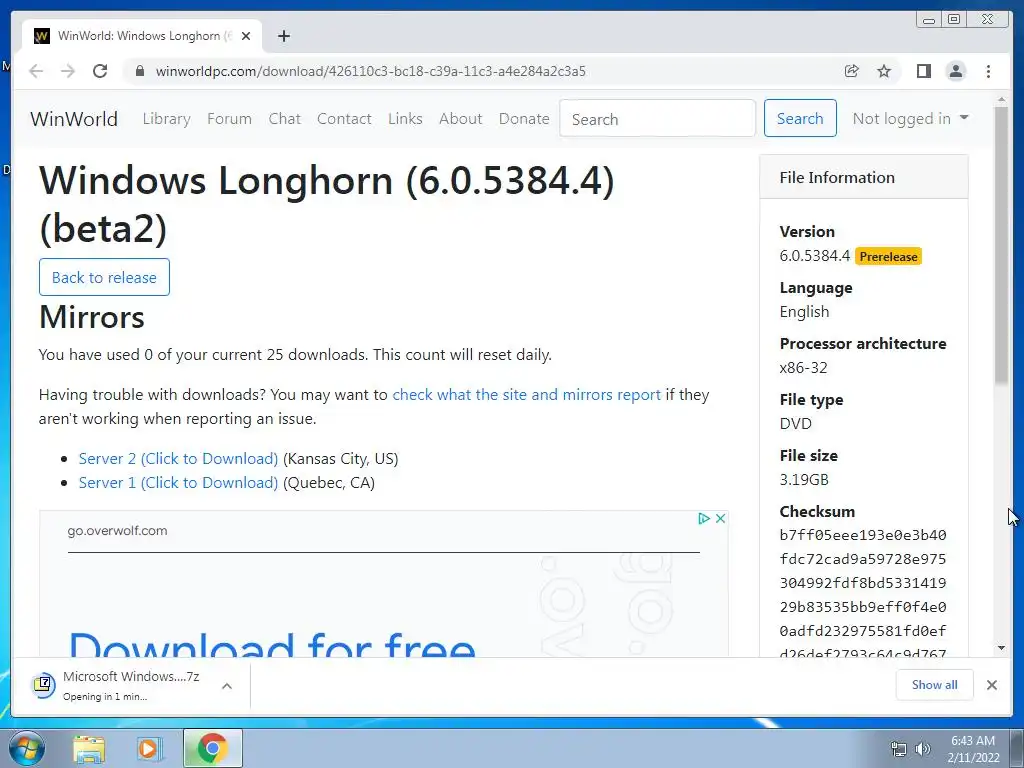Screen dimensions: 1024x768
Task: Click the Prerelease badge
Action: pos(888,257)
